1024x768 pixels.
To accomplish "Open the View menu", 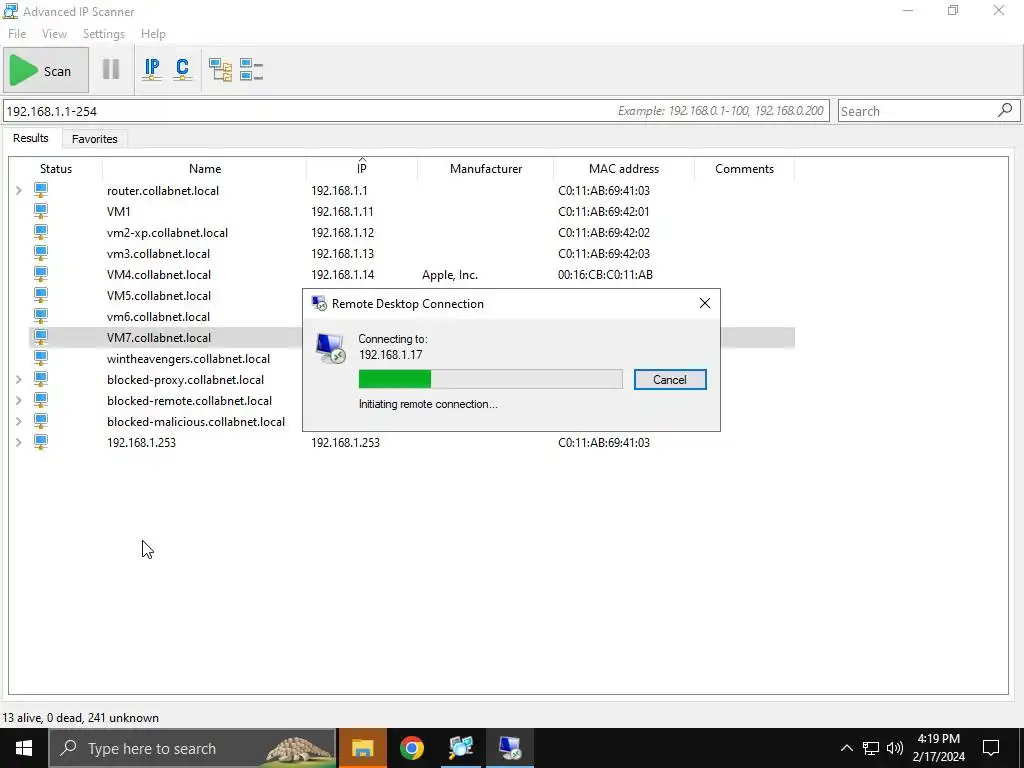I will 54,34.
